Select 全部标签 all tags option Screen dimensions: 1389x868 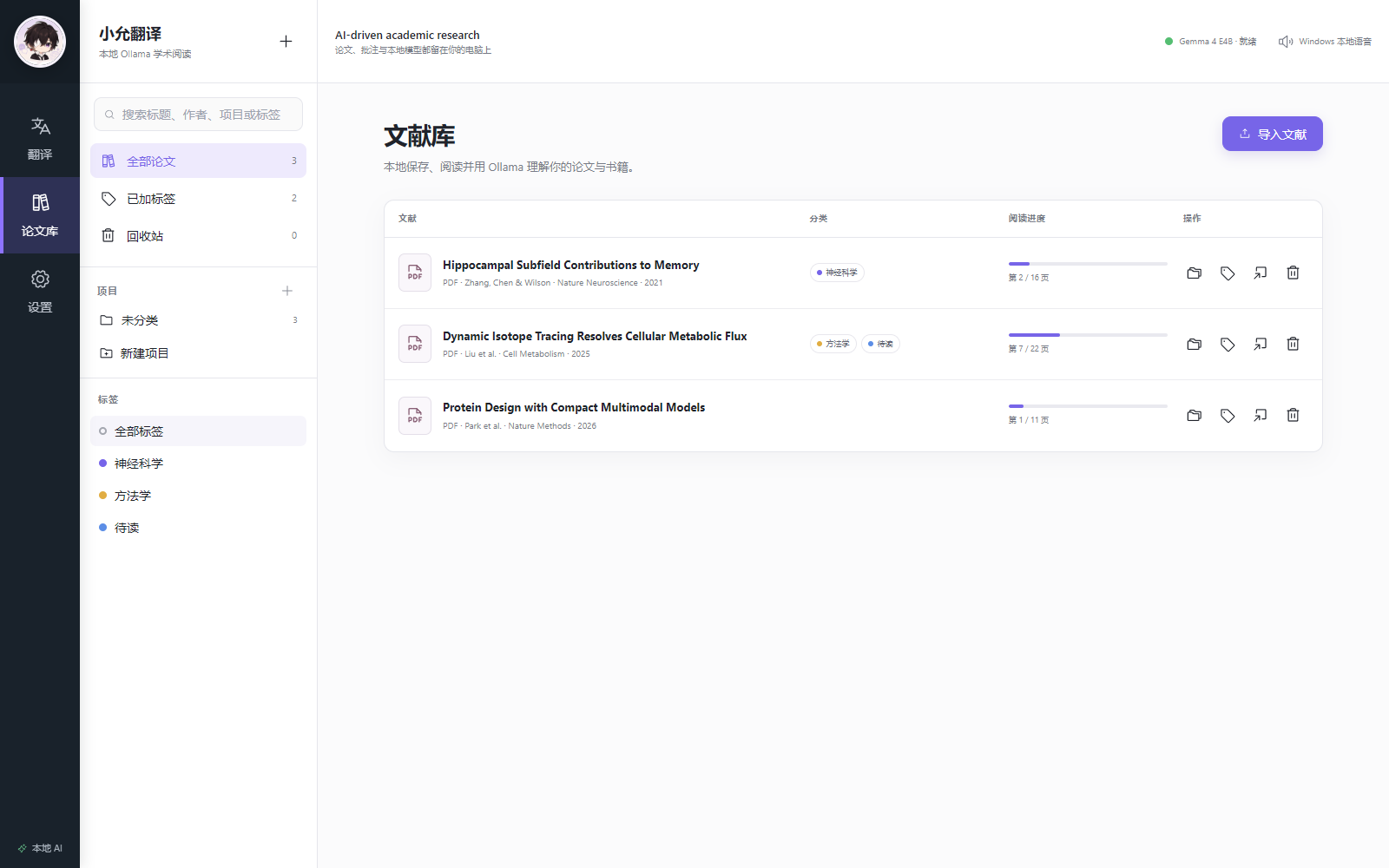(198, 431)
